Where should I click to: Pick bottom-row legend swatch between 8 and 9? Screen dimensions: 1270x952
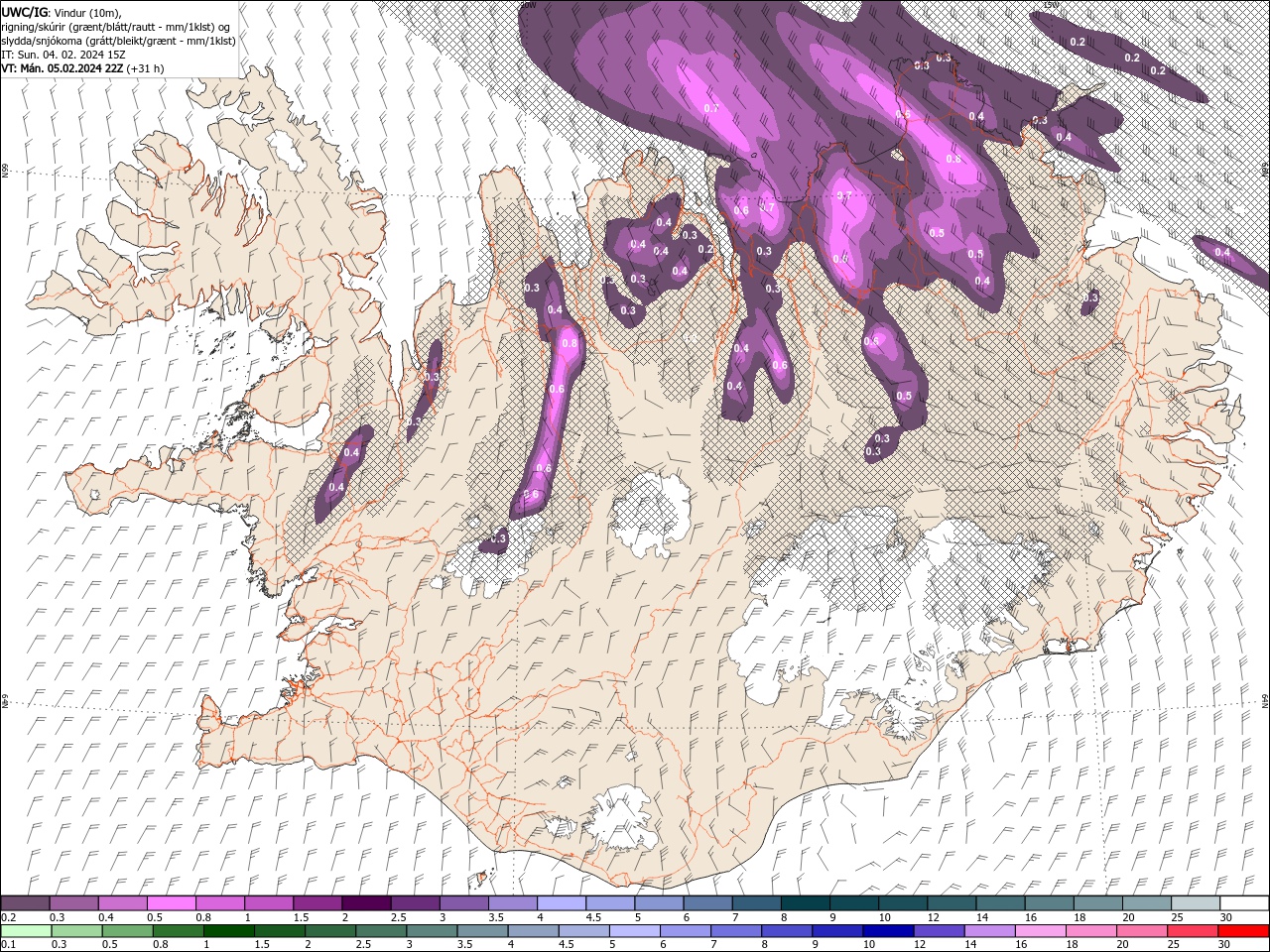point(788,931)
